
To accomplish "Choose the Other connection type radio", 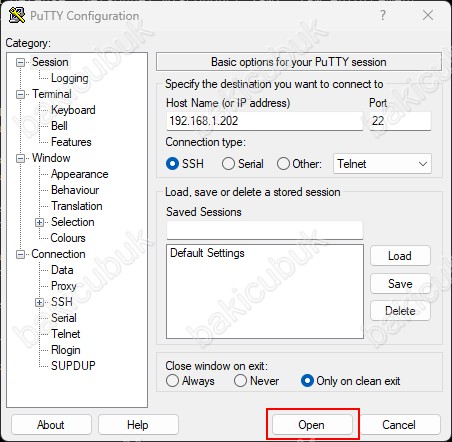I will tap(283, 164).
